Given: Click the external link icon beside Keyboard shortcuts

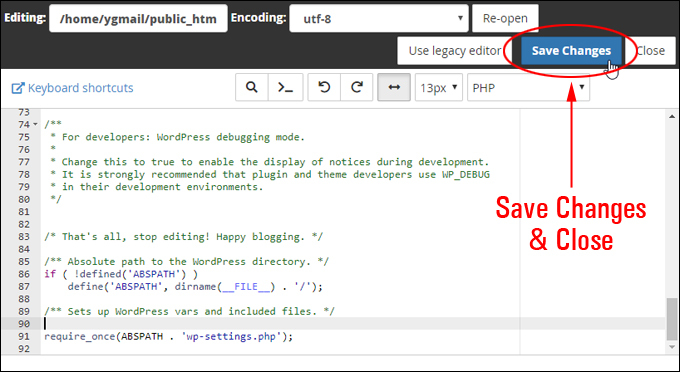Looking at the screenshot, I should click(18, 88).
